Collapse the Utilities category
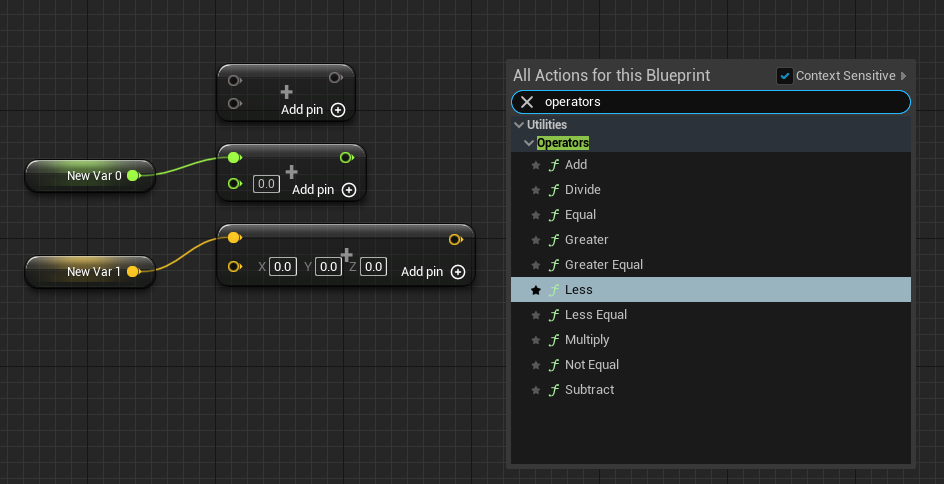This screenshot has width=944, height=484. pos(519,125)
